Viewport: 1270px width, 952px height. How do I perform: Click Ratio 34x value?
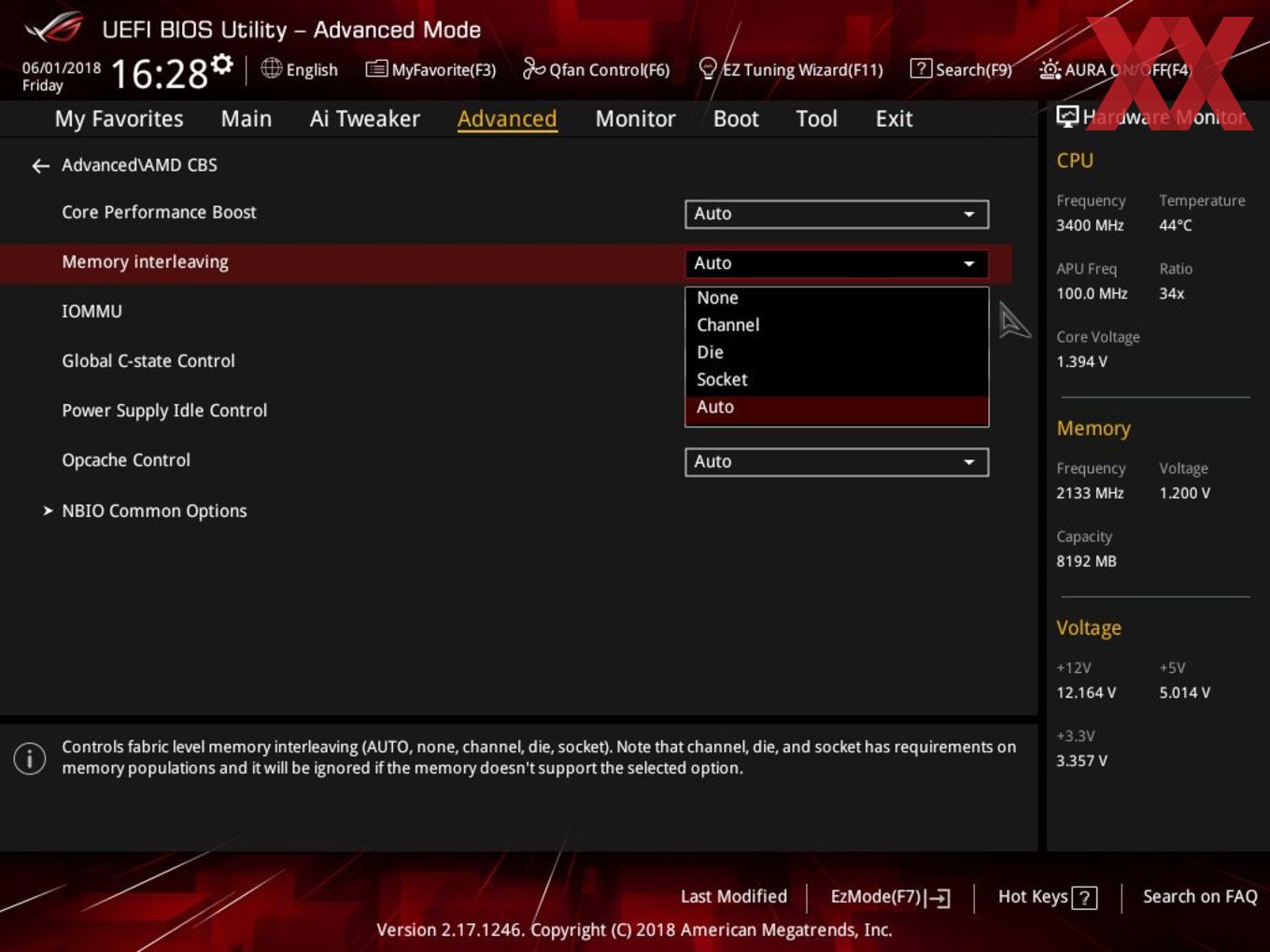[1172, 293]
